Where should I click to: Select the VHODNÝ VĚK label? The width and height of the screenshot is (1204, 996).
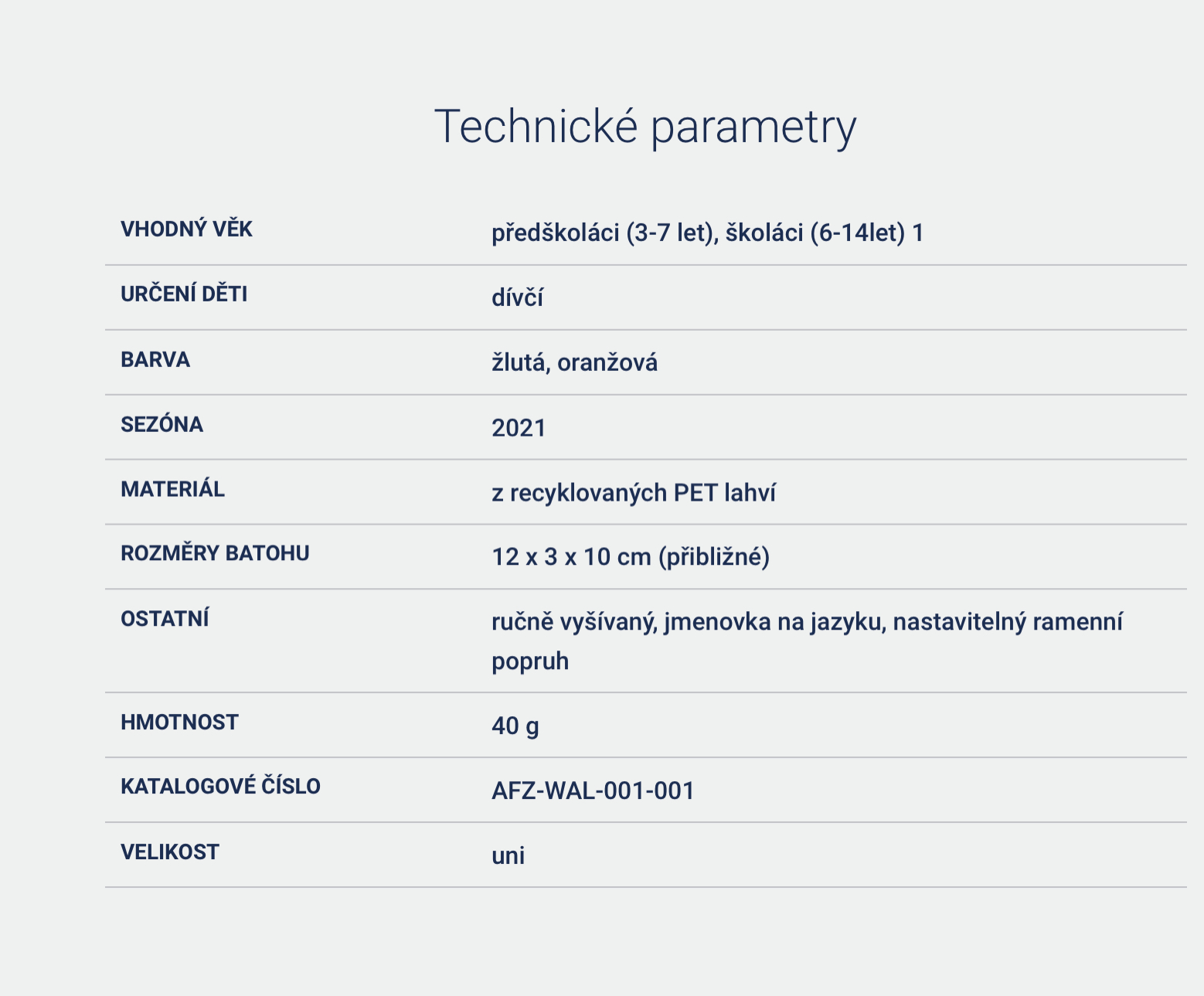tap(186, 229)
